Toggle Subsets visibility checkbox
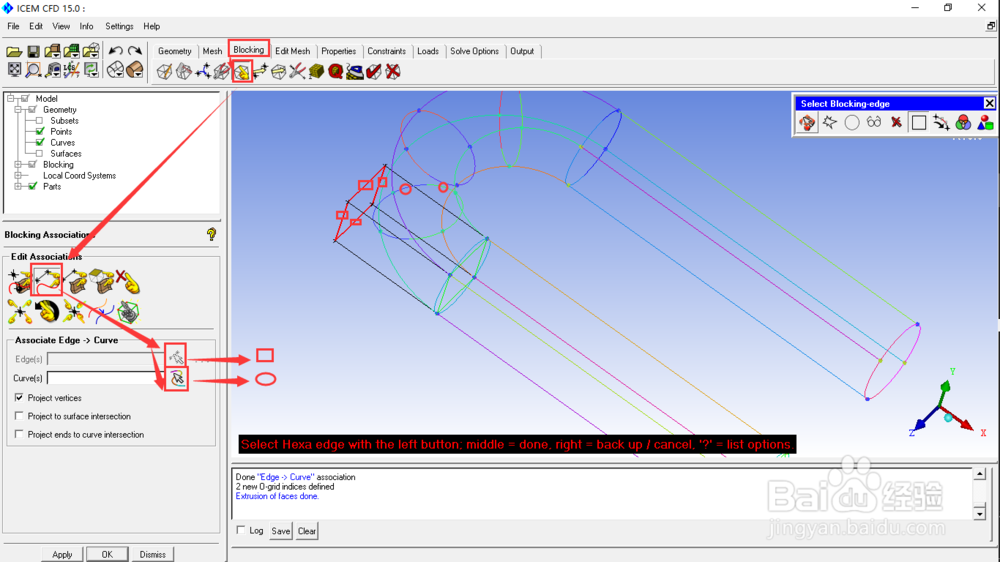The width and height of the screenshot is (1000, 562). [x=40, y=121]
